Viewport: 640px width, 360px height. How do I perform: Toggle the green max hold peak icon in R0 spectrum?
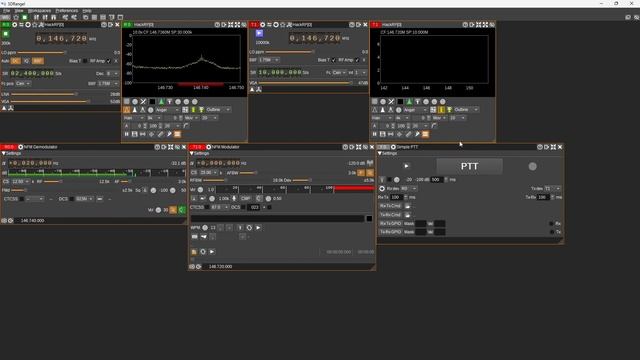pos(161,102)
